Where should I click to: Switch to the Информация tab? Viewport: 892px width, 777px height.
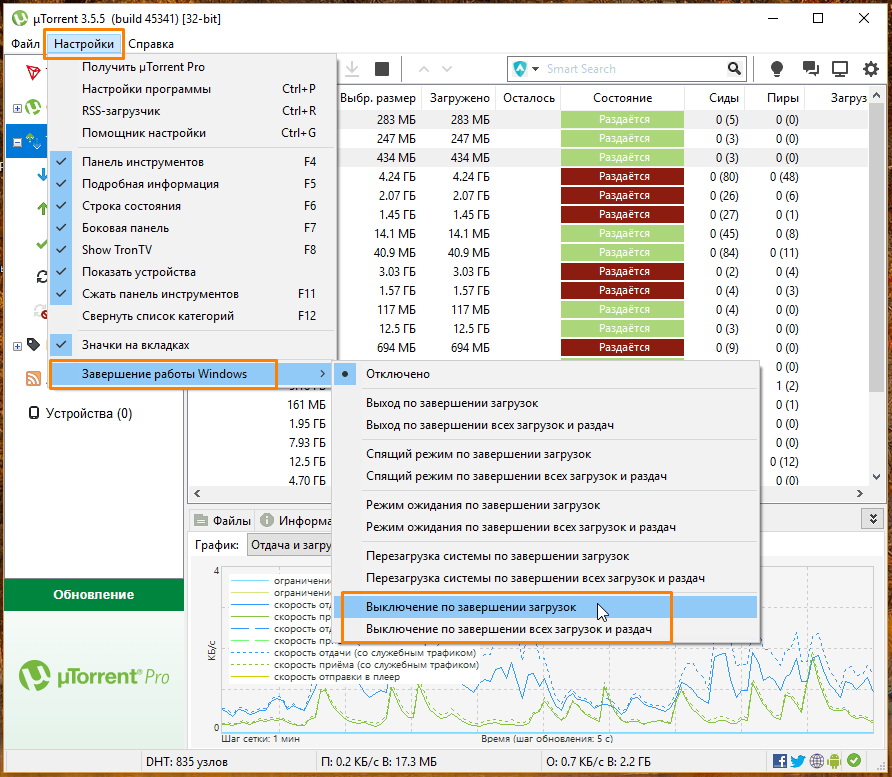pyautogui.click(x=295, y=520)
